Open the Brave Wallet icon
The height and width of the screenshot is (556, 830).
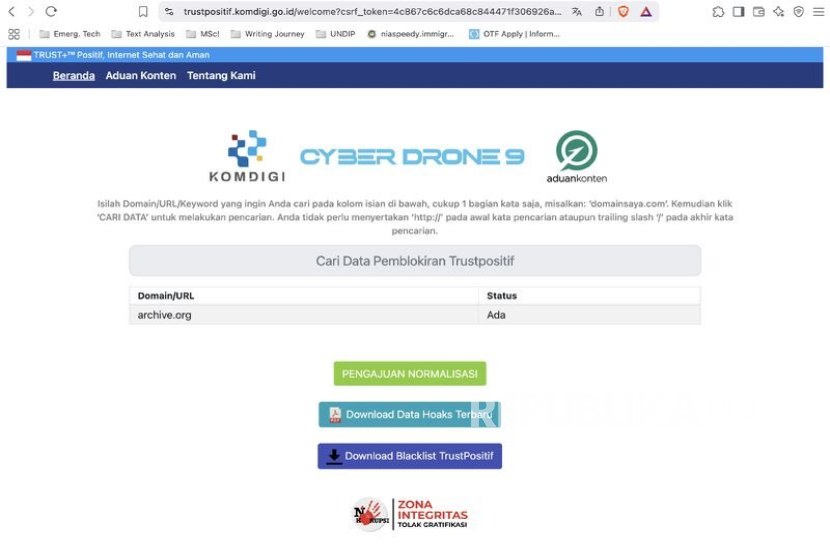tap(759, 11)
